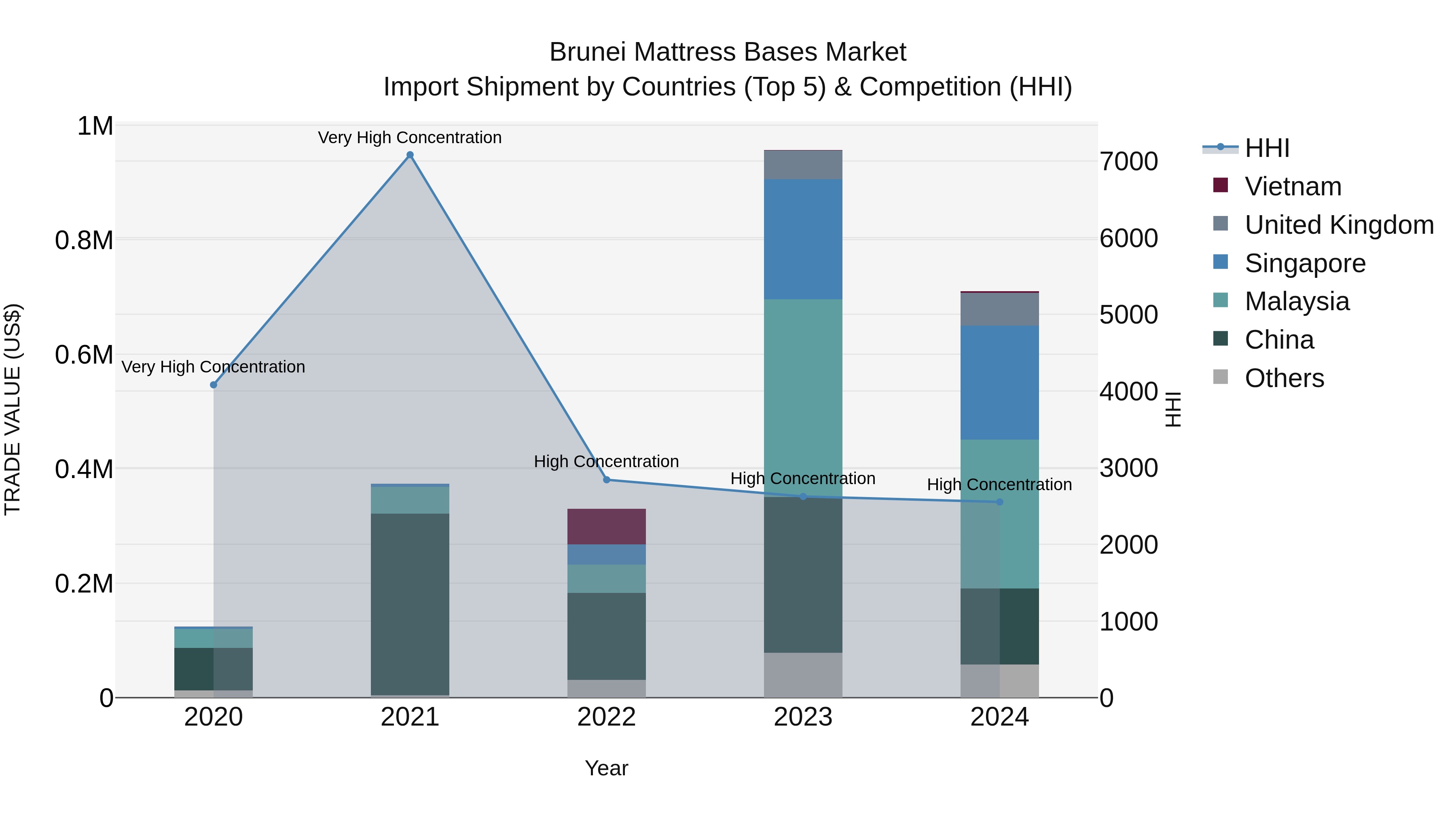Click the China segment of 2022 bar
Viewport: 1456px width, 819px height.
[x=607, y=637]
